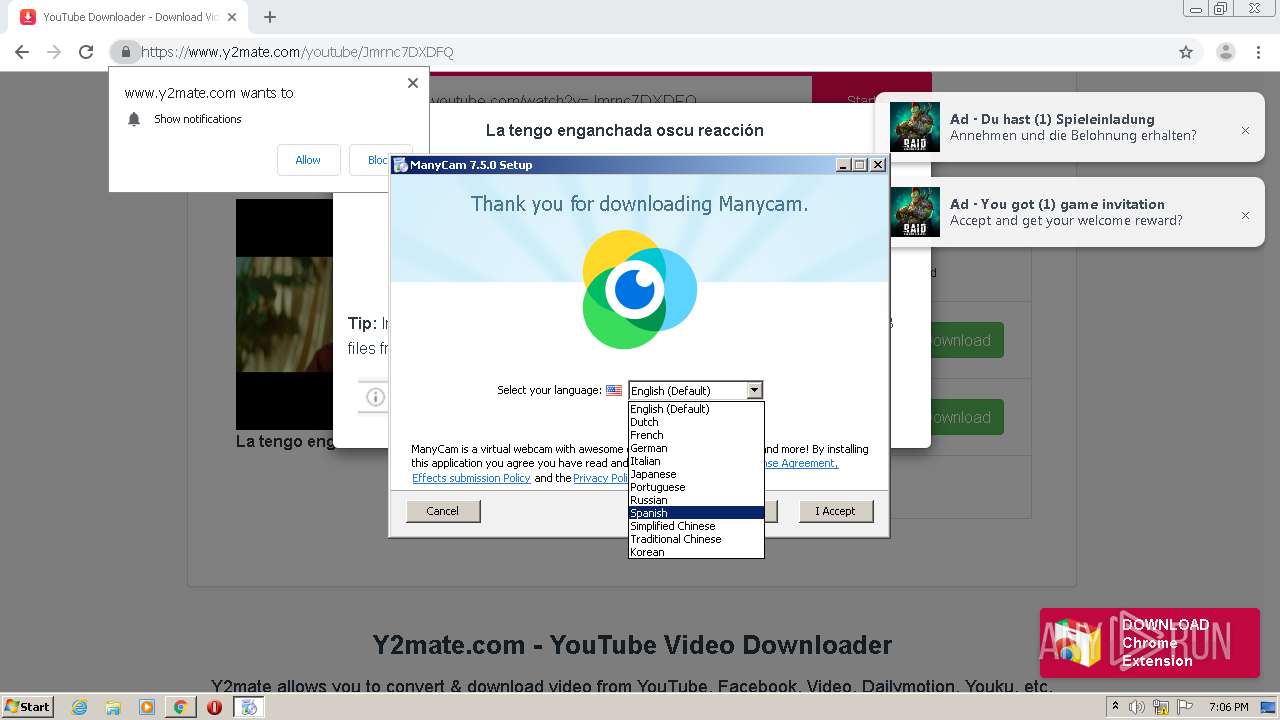This screenshot has height=720, width=1280.
Task: Click the Download Chrome Extension banner
Action: [x=1149, y=643]
